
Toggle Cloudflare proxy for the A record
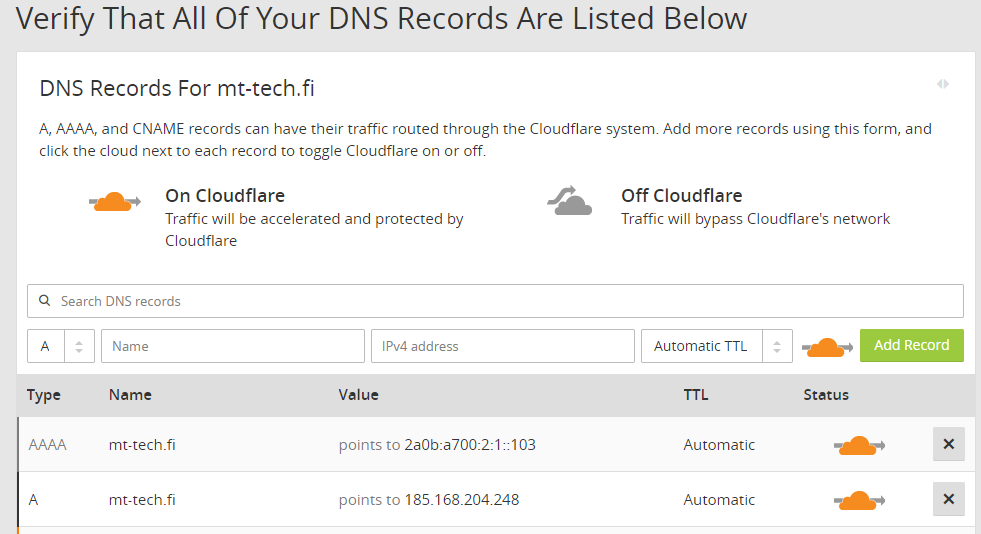pyautogui.click(x=858, y=500)
